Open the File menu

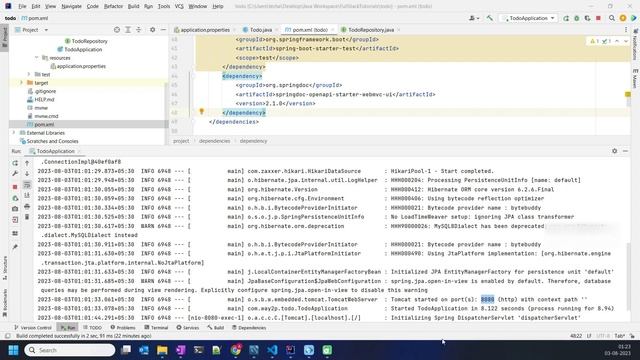pos(22,6)
